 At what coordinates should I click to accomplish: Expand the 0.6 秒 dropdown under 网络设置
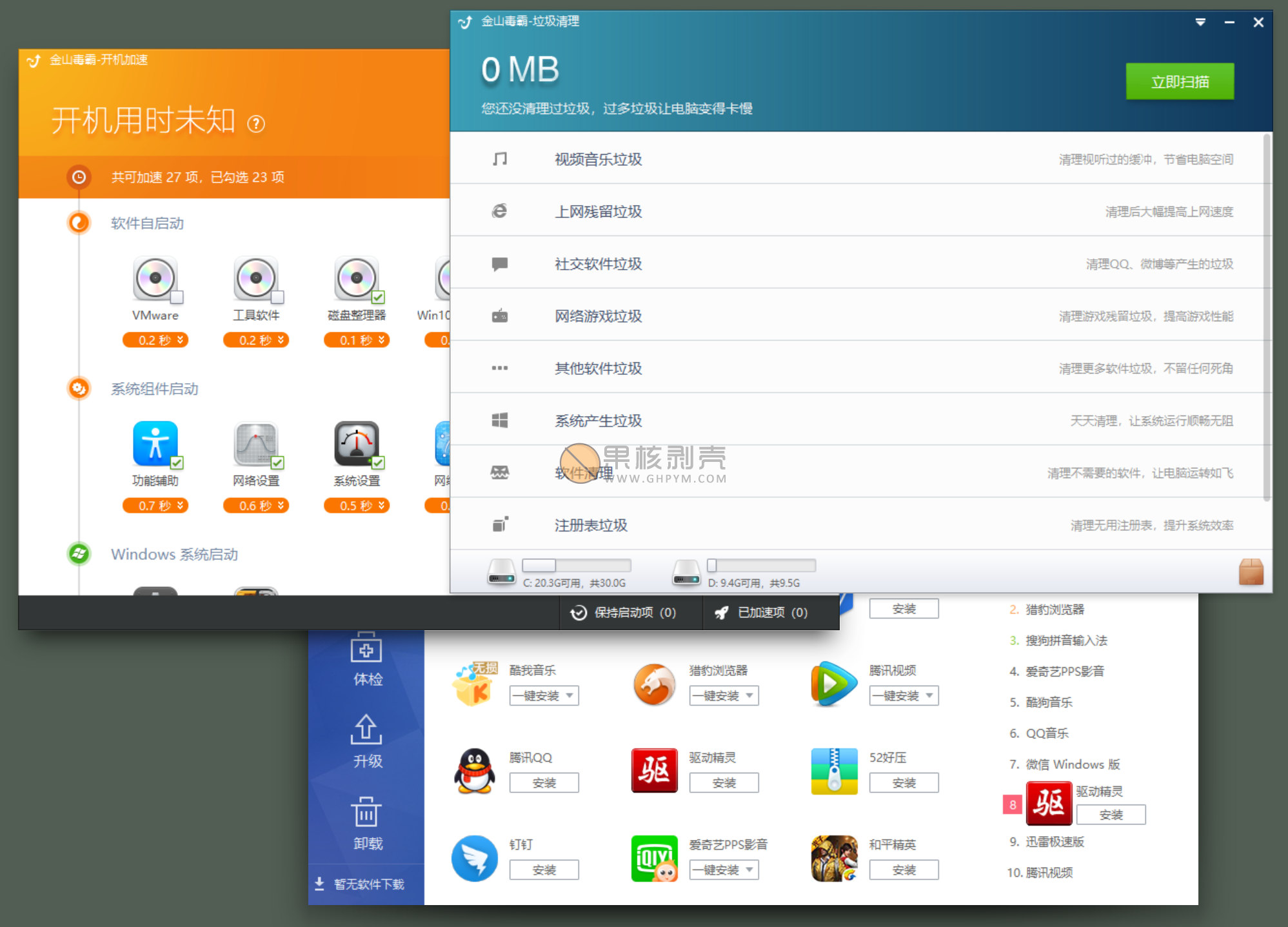[256, 505]
